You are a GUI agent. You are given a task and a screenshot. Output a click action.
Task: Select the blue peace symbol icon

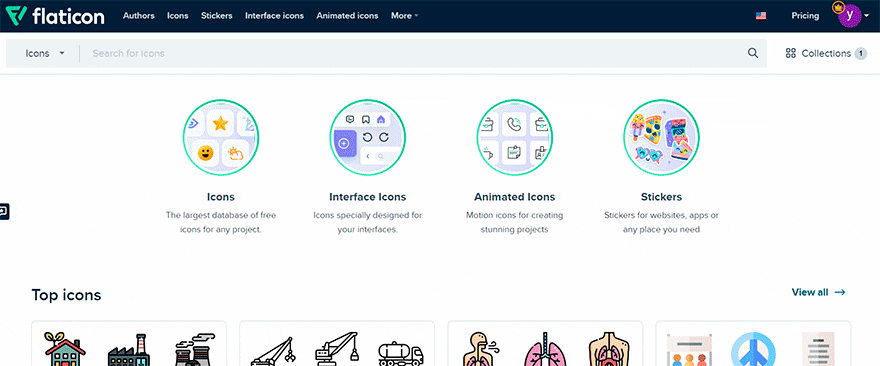point(753,350)
